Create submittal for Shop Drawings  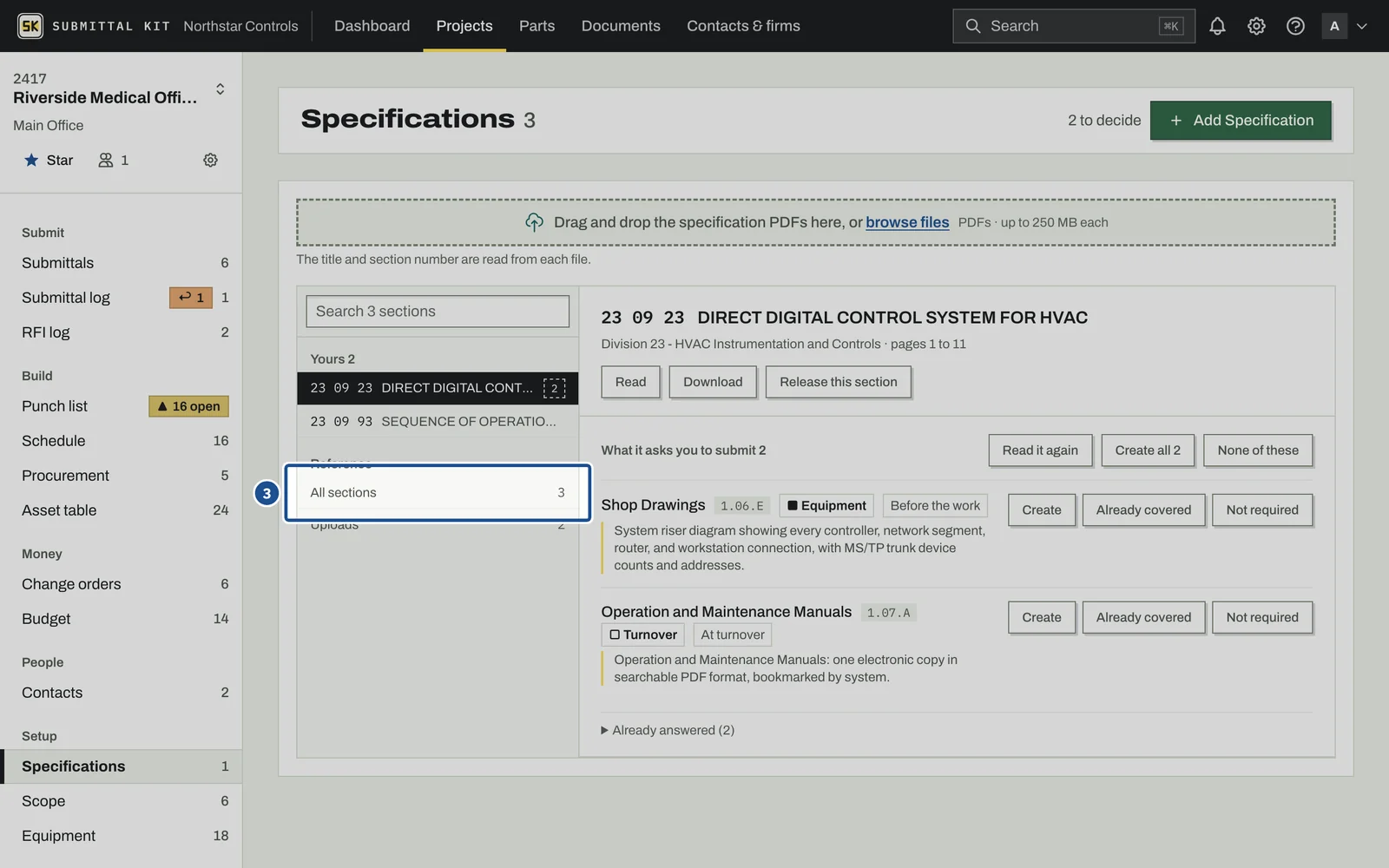click(1041, 510)
